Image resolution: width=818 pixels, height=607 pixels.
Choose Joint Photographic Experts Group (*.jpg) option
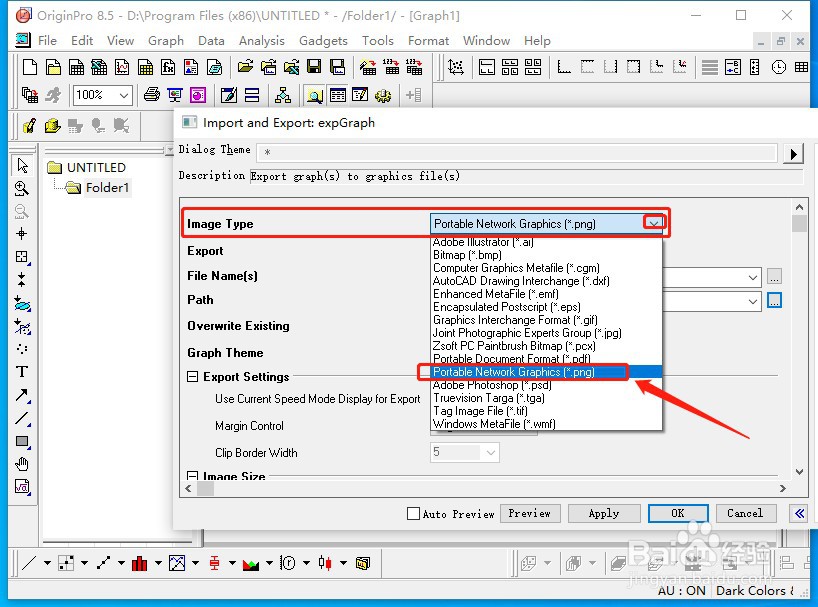pyautogui.click(x=527, y=333)
